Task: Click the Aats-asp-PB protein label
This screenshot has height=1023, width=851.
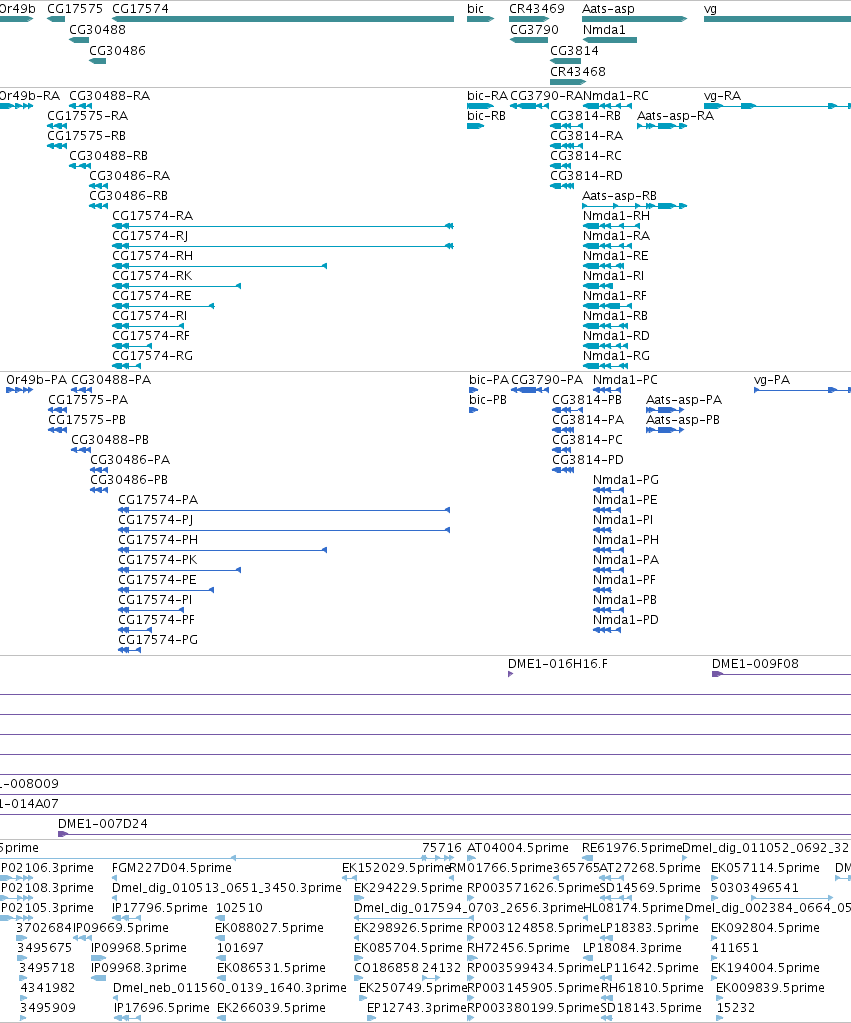Action: point(683,420)
